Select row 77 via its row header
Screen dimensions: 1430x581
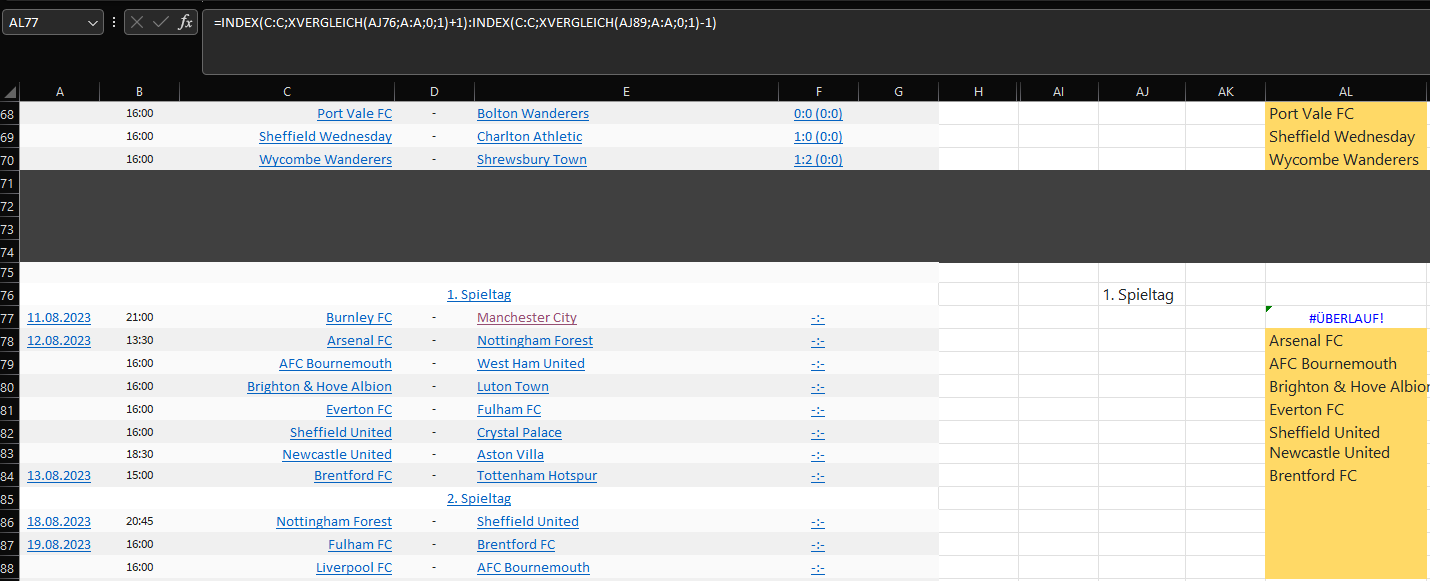pos(9,318)
